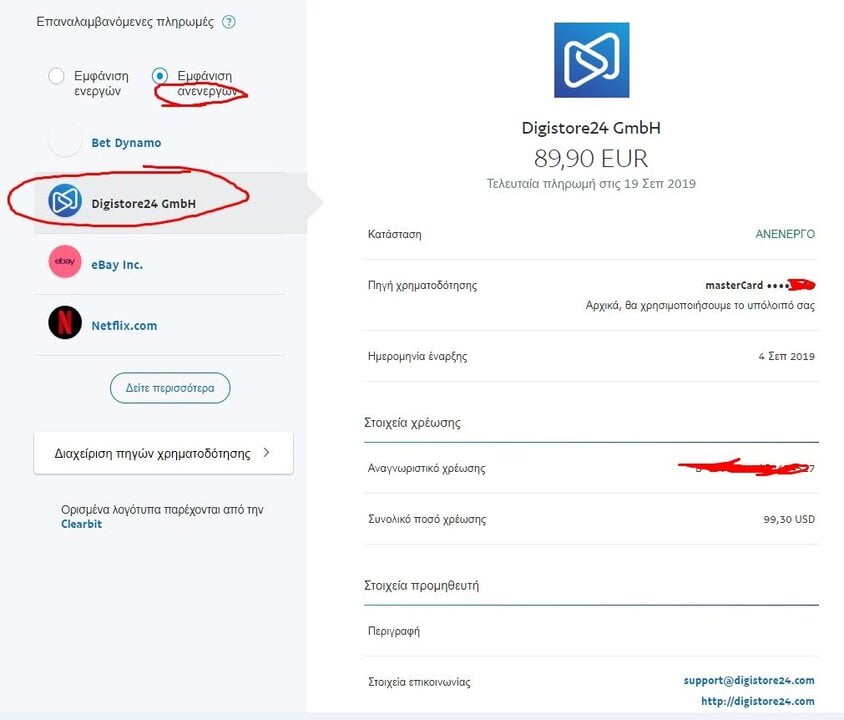Click the Αρχικά, θα χρησιμοποιήσουμε το υπόλοιπό σας note
The height and width of the screenshot is (720, 844).
coord(700,305)
